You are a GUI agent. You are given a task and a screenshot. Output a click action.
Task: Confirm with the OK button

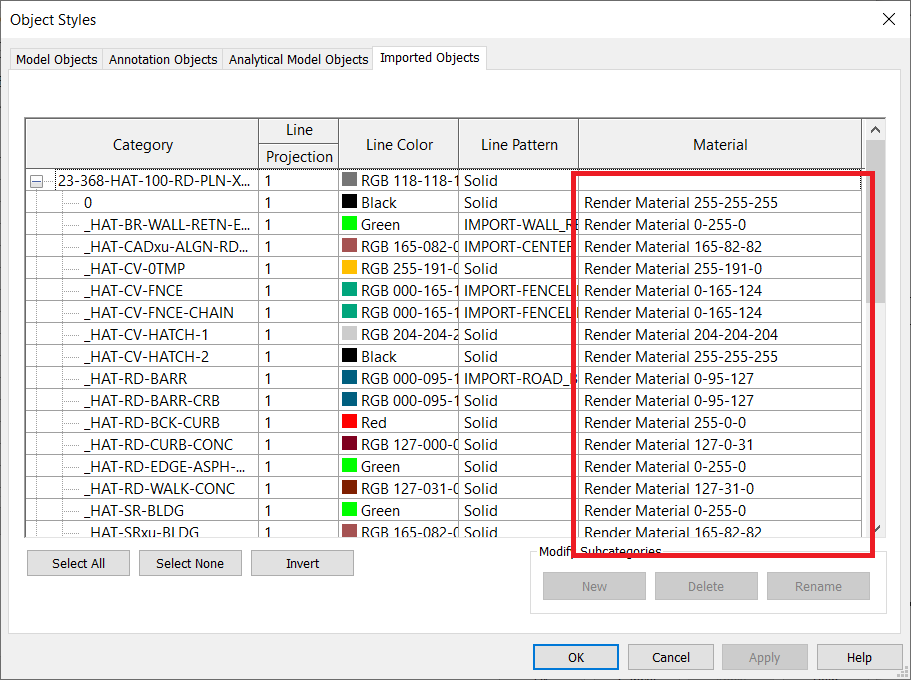pyautogui.click(x=576, y=657)
